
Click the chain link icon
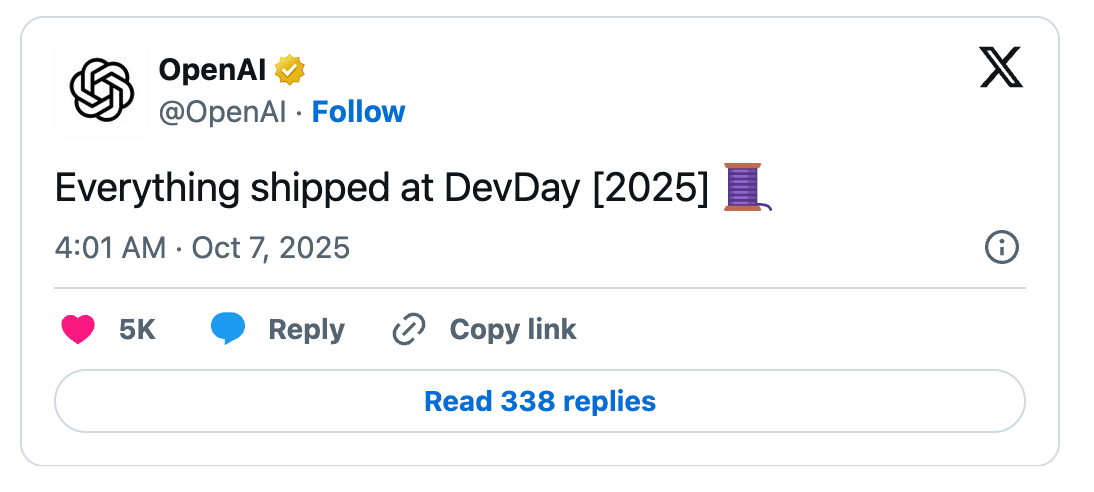pos(408,329)
